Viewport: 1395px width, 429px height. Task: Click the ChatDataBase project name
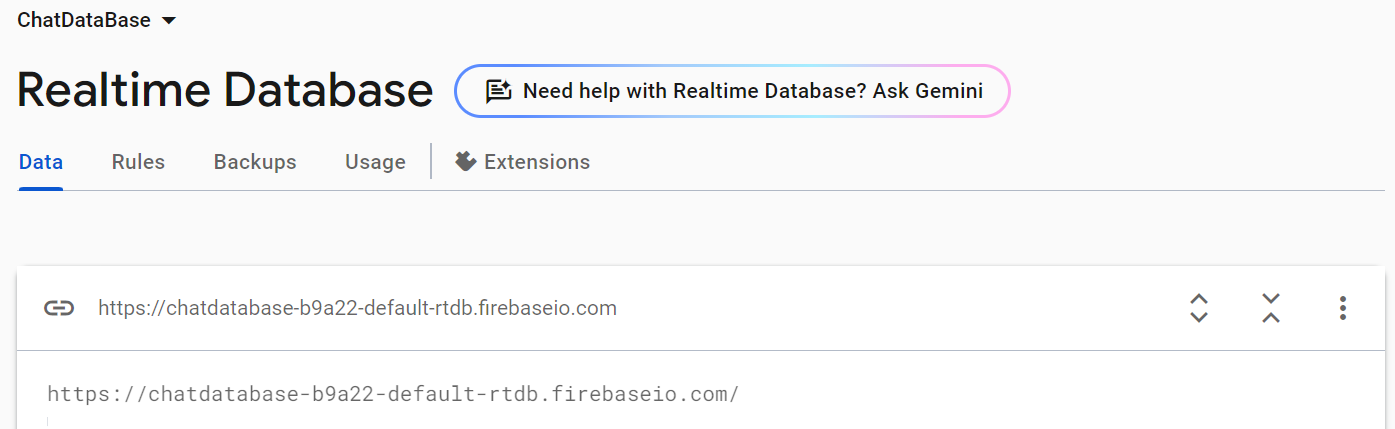coord(83,20)
